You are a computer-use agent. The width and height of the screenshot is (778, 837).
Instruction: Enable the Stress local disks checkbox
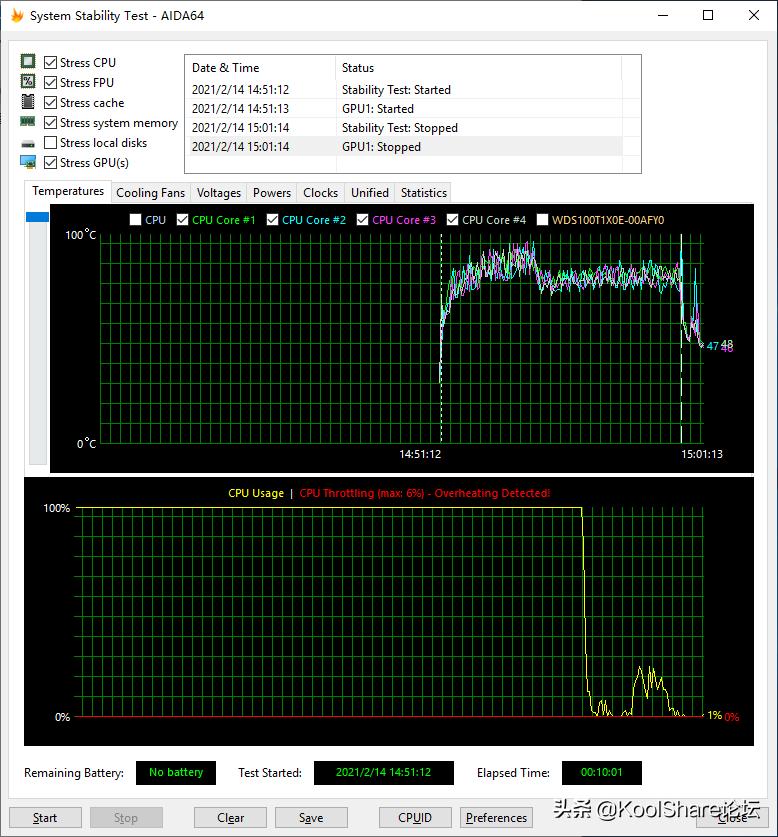[50, 143]
